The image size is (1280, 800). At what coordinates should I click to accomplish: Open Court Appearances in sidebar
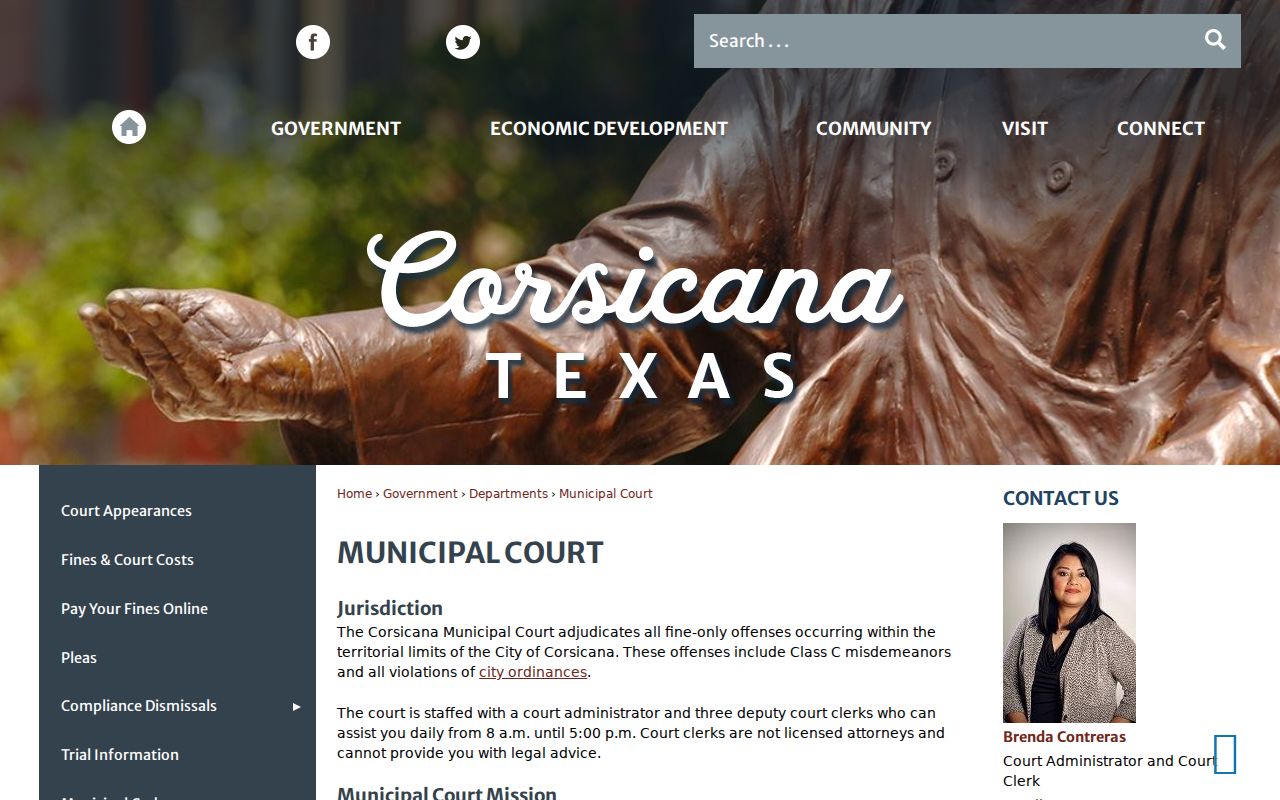[126, 511]
